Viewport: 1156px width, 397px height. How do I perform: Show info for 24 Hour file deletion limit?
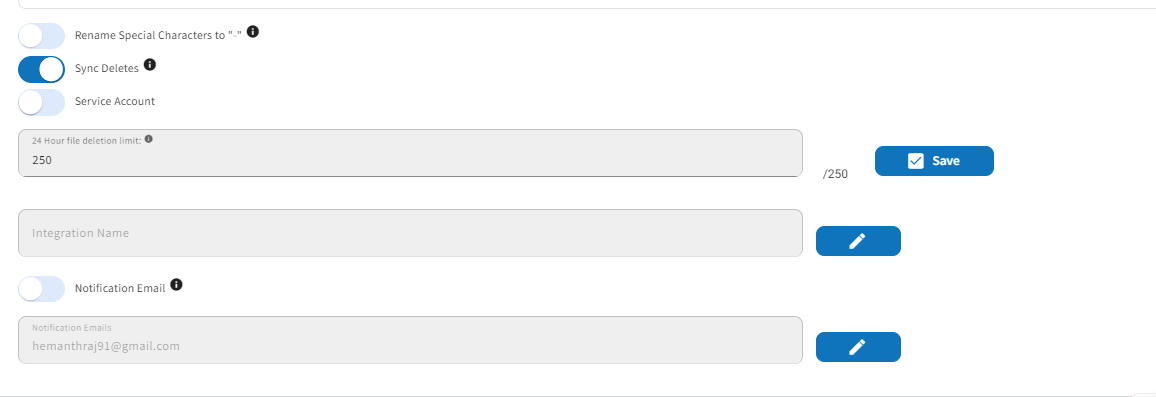tap(149, 139)
